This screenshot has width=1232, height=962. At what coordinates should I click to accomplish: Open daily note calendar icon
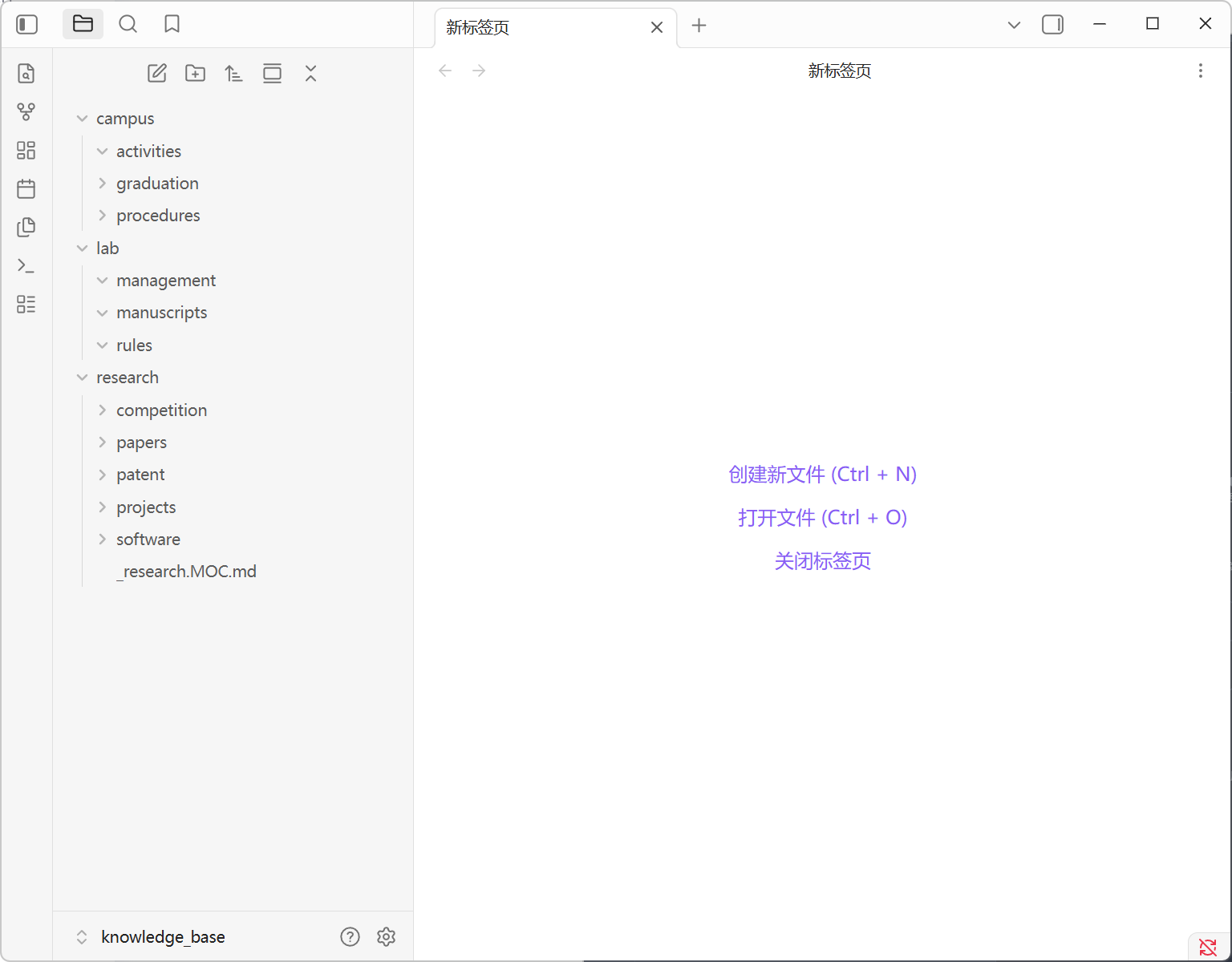pos(26,188)
